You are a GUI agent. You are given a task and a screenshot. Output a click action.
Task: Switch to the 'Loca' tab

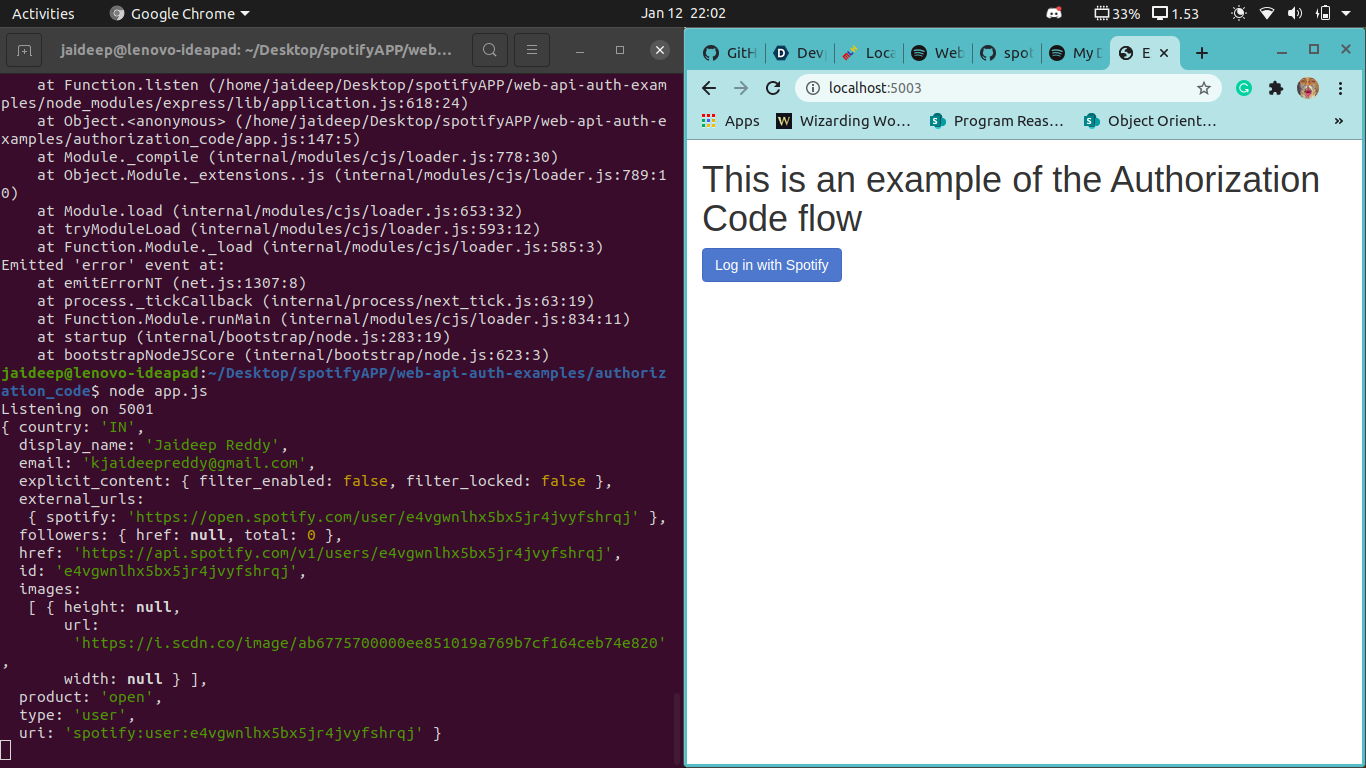(x=869, y=53)
